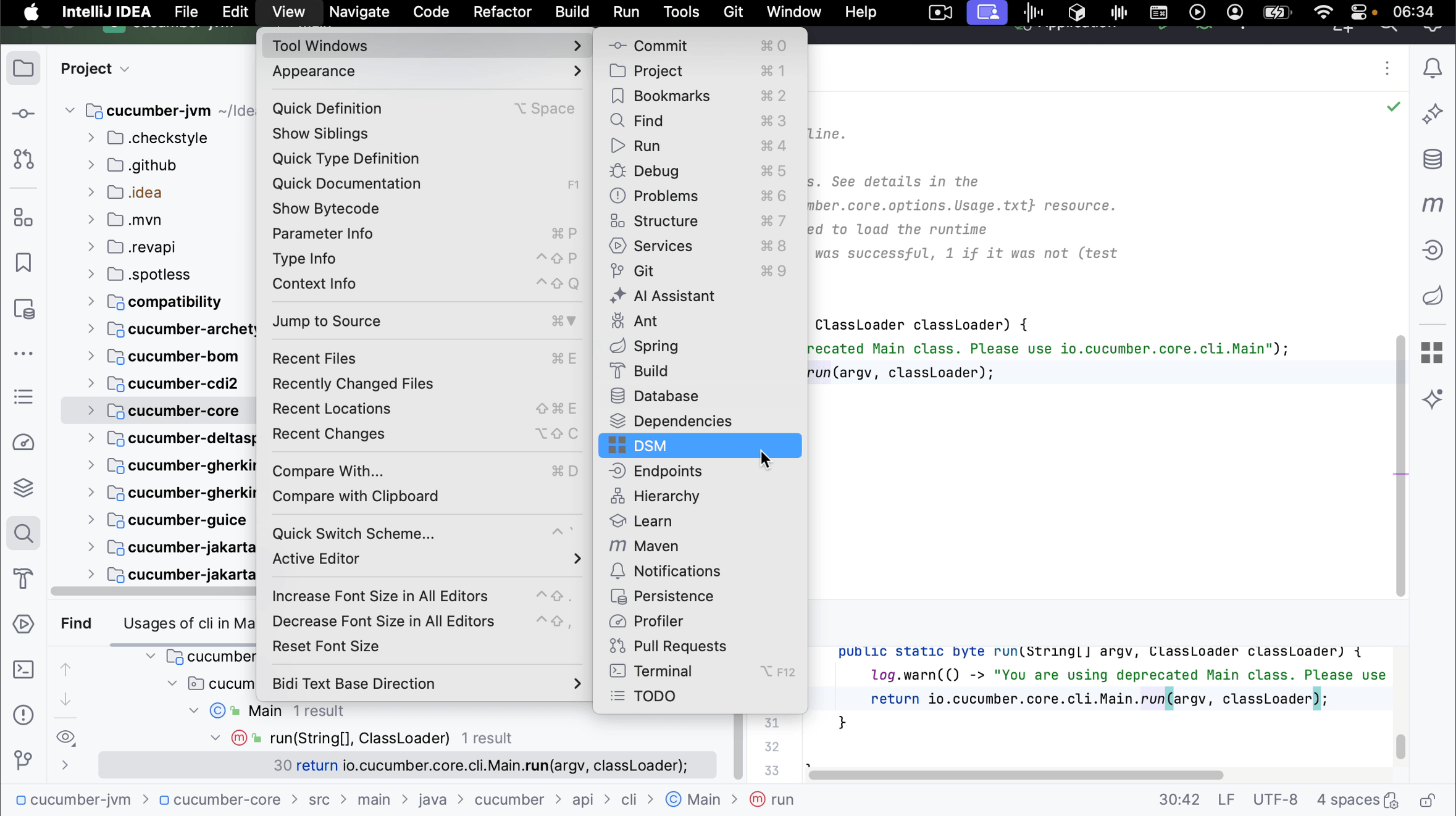Toggle the Notifications panel
Viewport: 1456px width, 816px height.
click(677, 571)
